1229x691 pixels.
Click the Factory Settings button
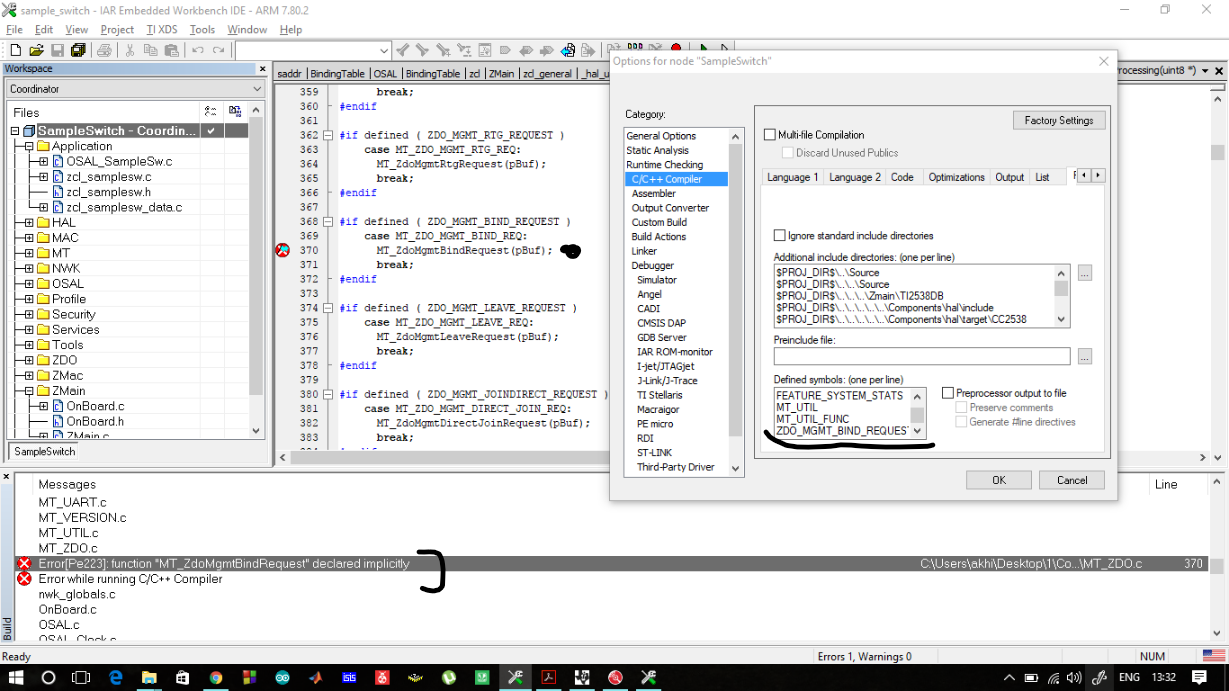tap(1059, 120)
